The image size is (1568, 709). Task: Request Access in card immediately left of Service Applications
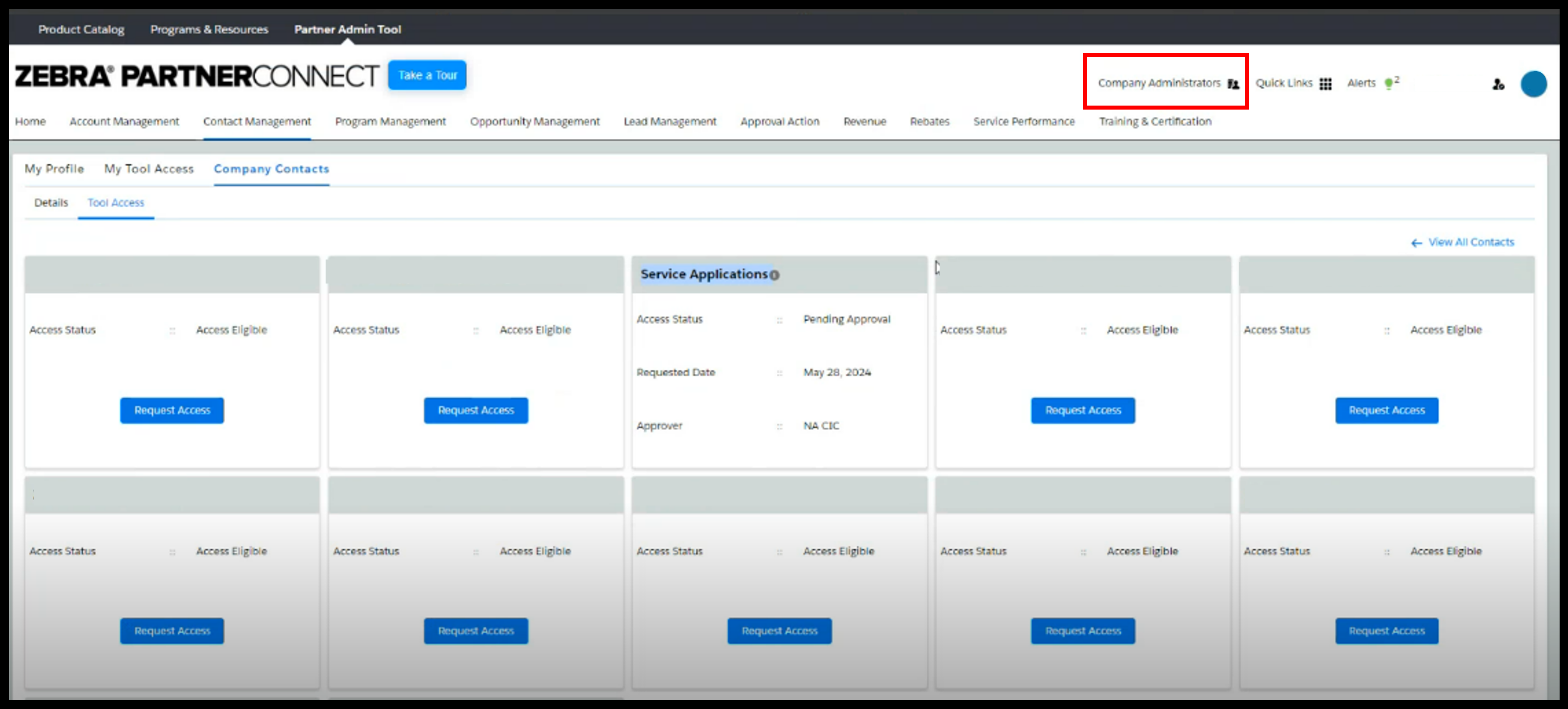pos(475,410)
